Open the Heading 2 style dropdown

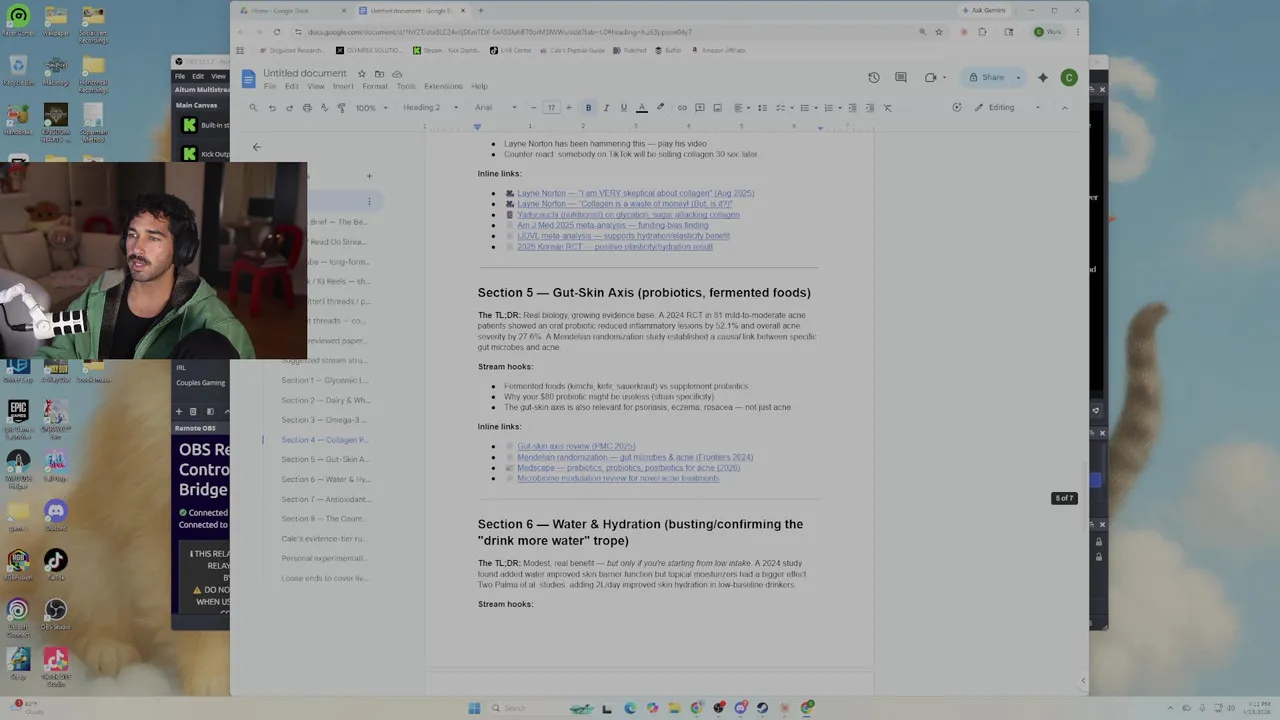coord(431,108)
